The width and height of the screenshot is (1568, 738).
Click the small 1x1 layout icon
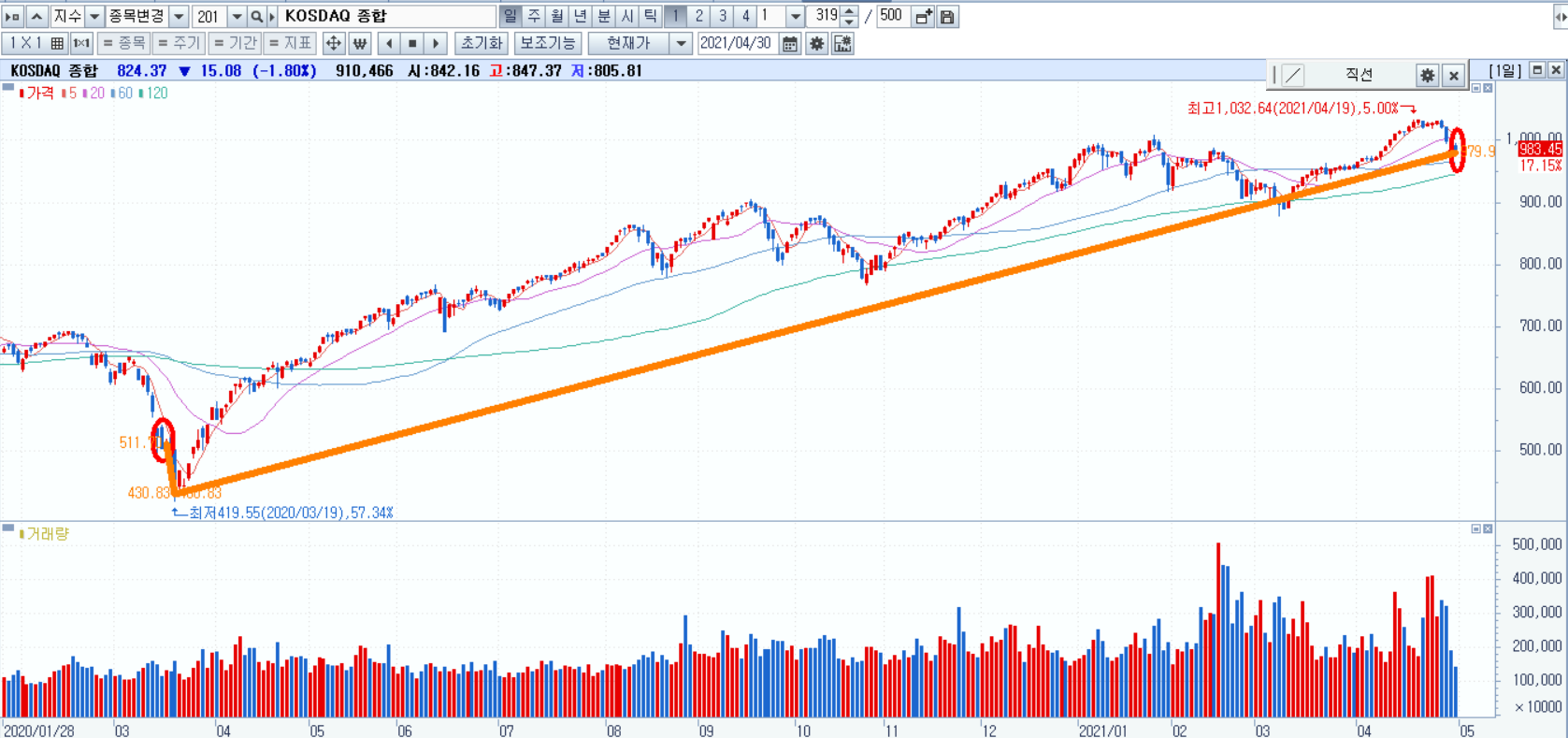pos(81,43)
